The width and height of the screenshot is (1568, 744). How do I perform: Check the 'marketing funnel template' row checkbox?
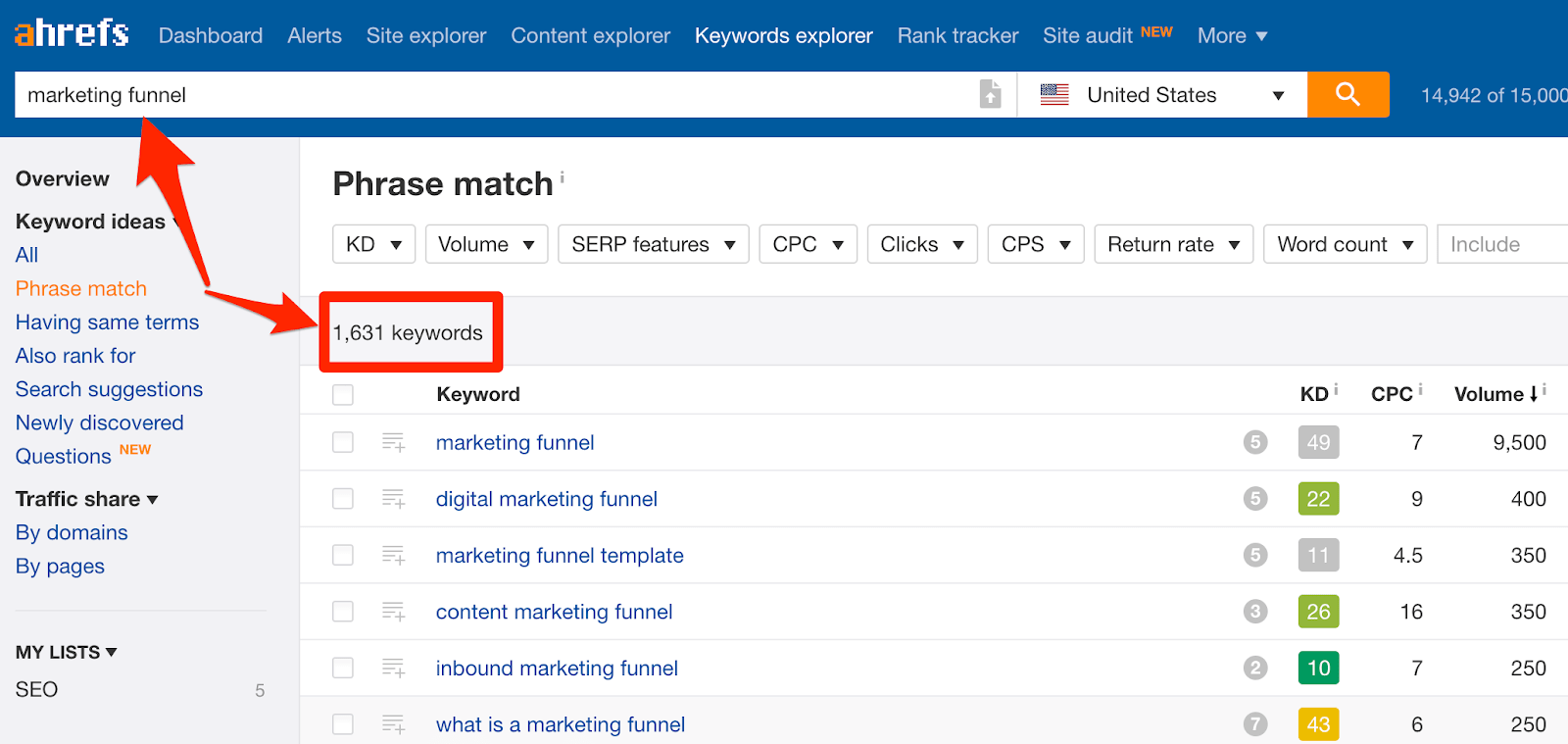point(343,555)
